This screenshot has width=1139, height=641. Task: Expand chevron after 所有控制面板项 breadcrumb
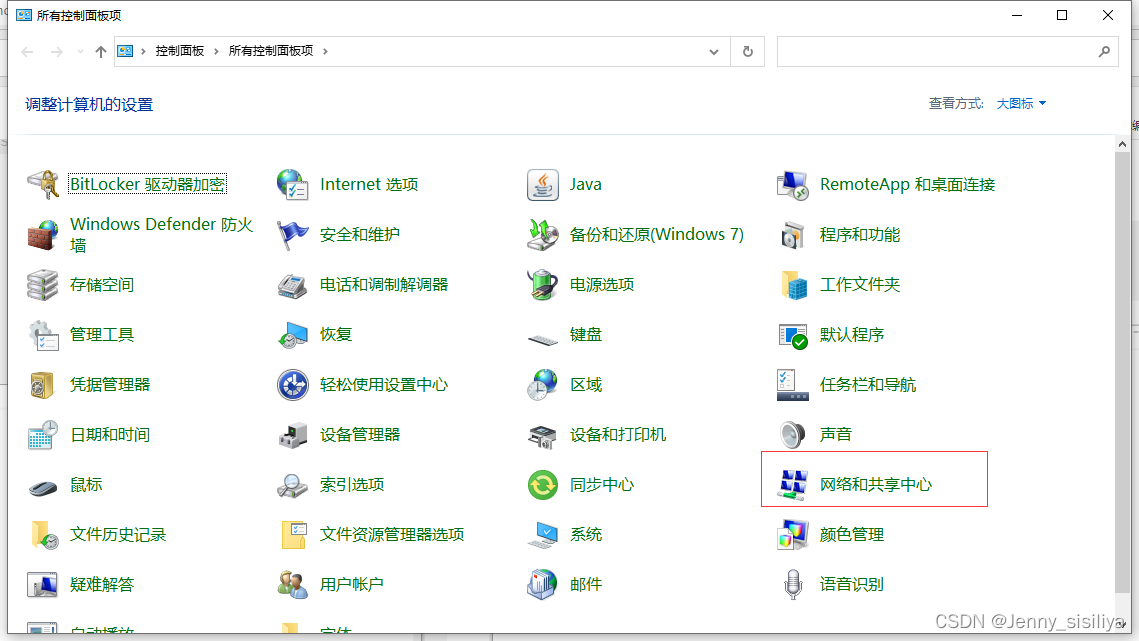[325, 52]
